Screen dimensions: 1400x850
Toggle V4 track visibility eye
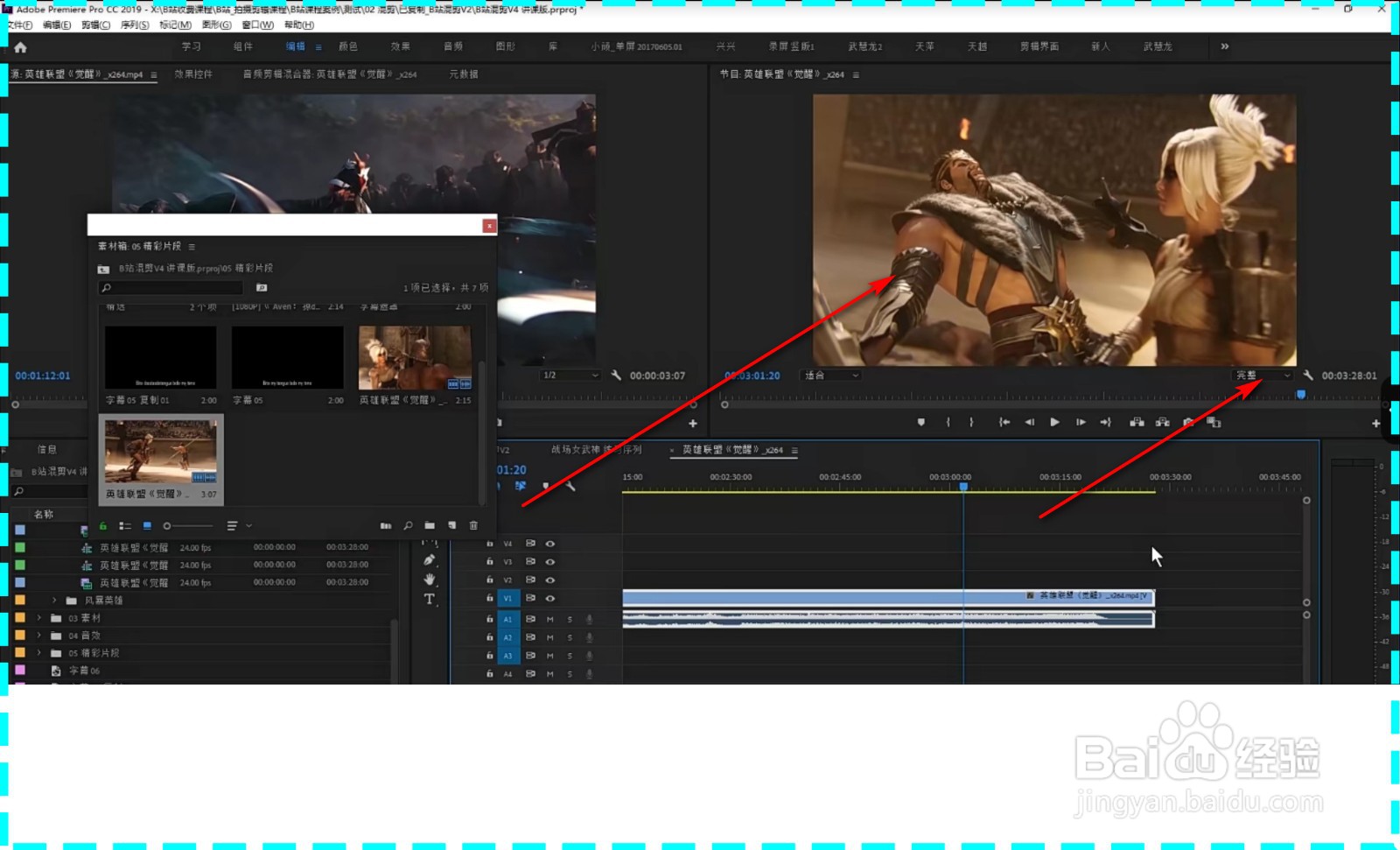tap(550, 544)
